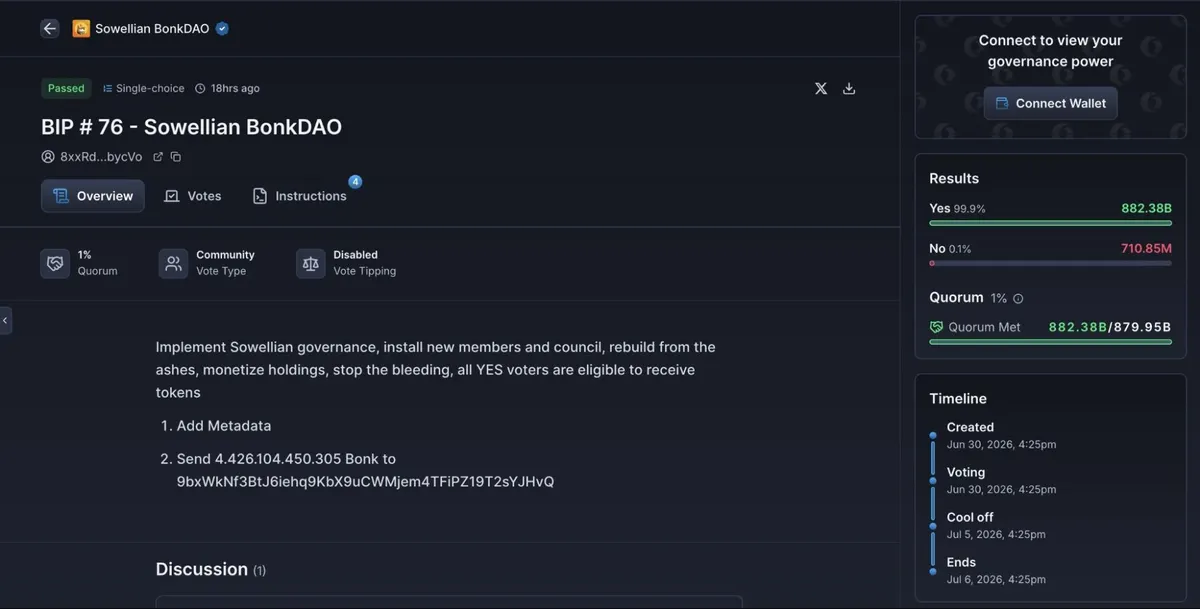The image size is (1200, 609).
Task: Click the No total 710.85M
Action: coord(1146,248)
